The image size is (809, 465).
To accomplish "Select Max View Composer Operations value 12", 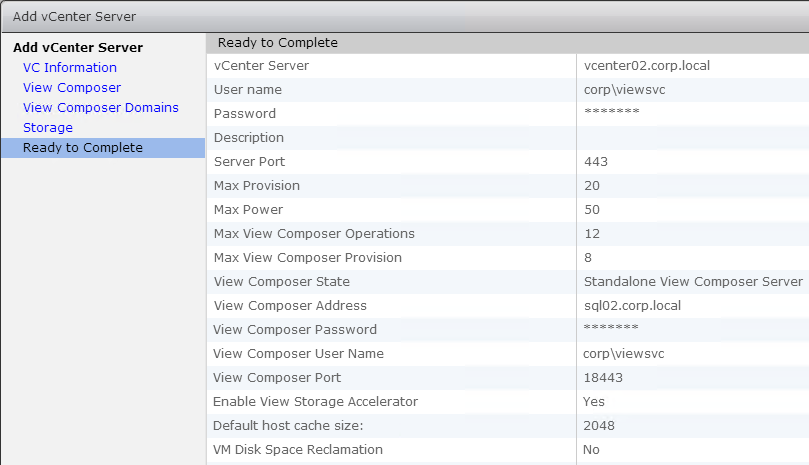I will (x=592, y=234).
